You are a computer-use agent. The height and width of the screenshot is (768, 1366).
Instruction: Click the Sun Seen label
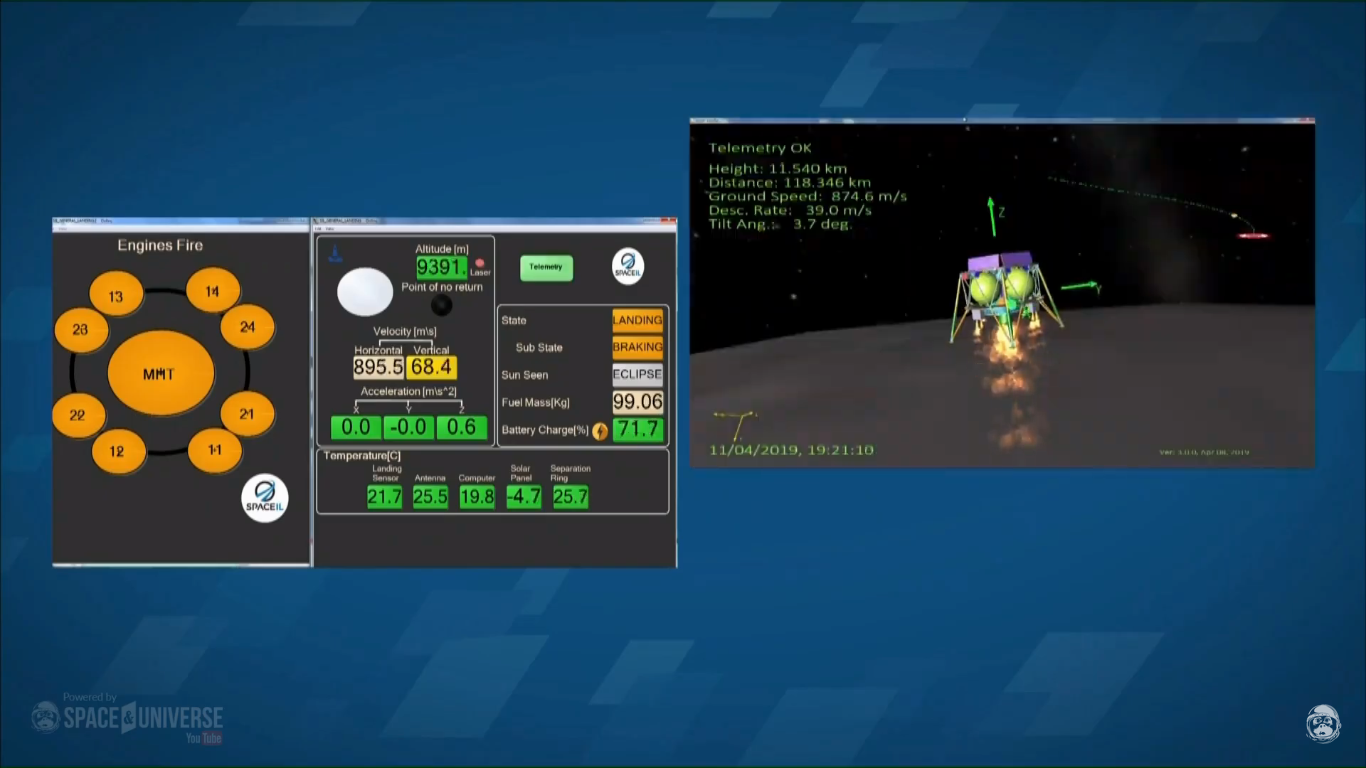pyautogui.click(x=525, y=375)
